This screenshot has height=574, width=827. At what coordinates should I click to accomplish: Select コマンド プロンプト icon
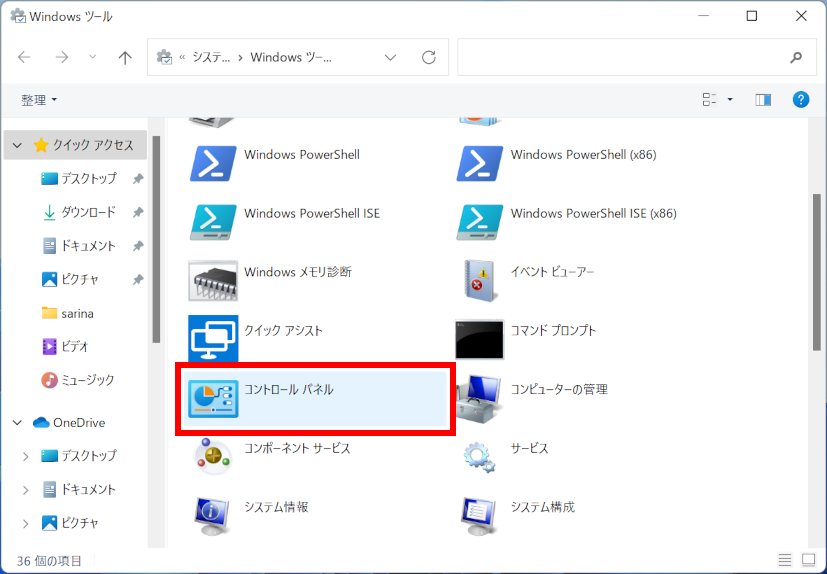point(479,339)
